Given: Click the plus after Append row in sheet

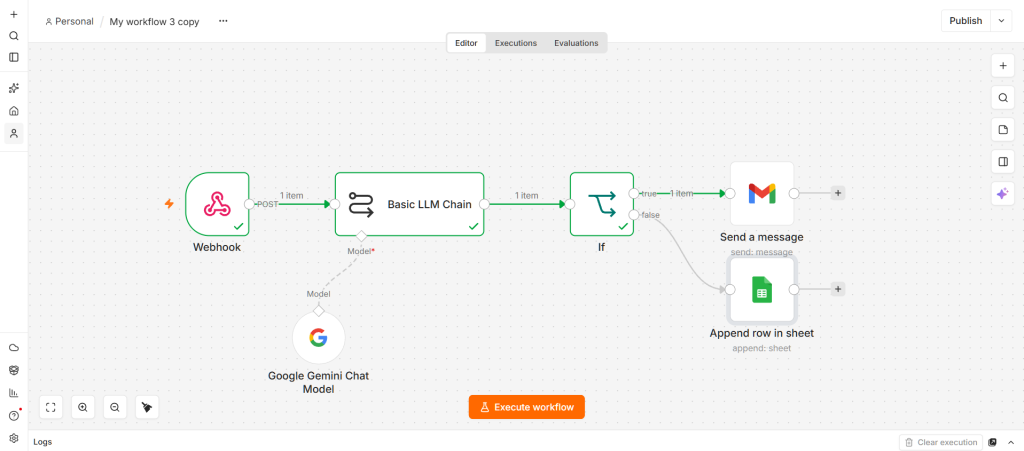Looking at the screenshot, I should click(838, 289).
